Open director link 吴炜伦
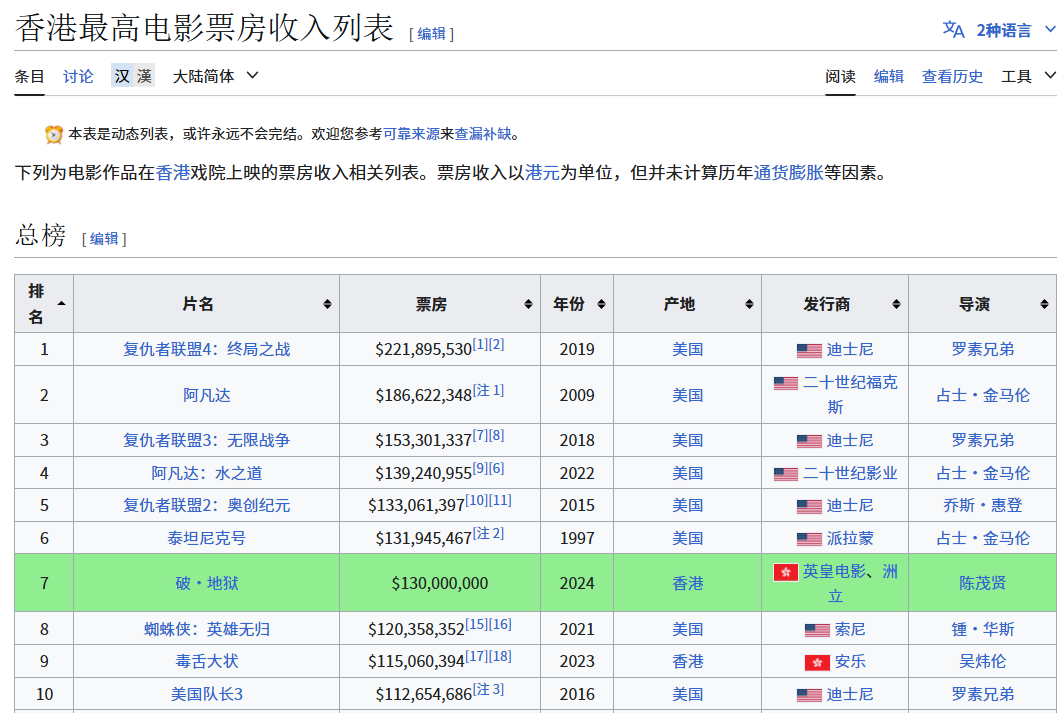Image resolution: width=1061 pixels, height=713 pixels. click(x=983, y=661)
